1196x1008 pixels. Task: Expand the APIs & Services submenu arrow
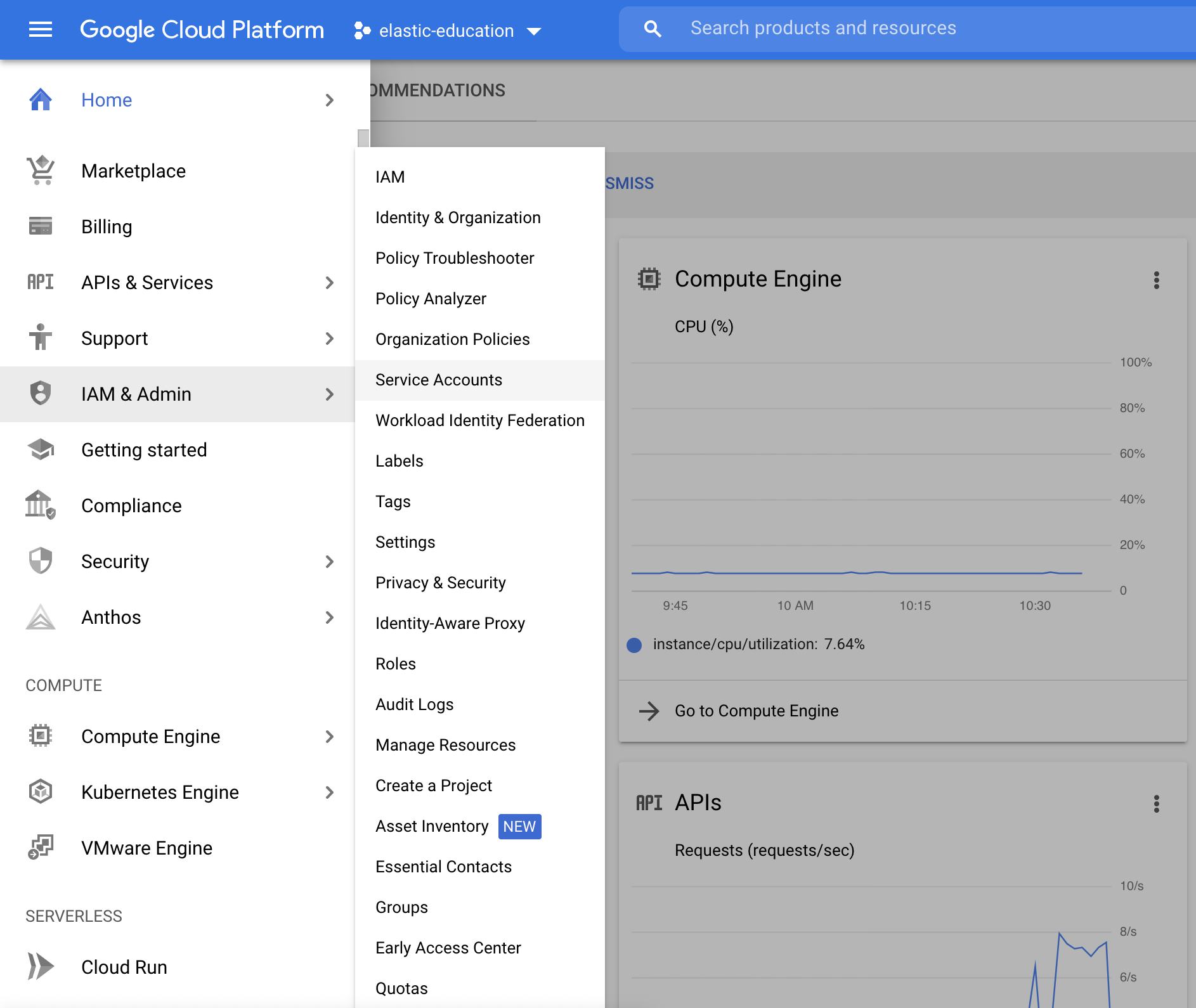(329, 283)
